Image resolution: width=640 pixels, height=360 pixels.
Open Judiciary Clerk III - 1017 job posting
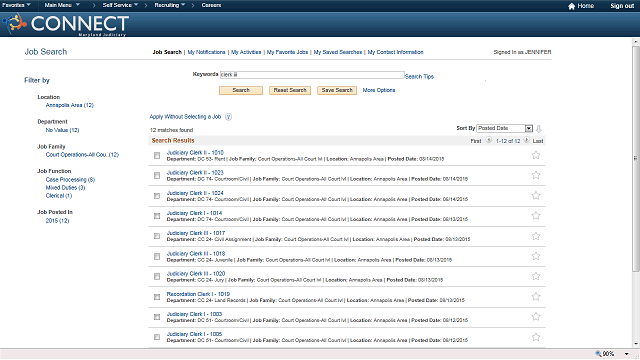click(x=196, y=233)
